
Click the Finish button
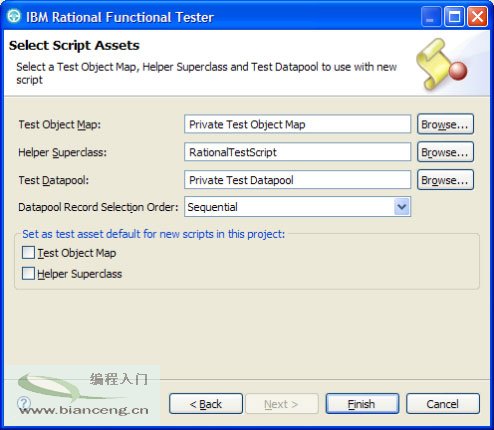tap(362, 404)
